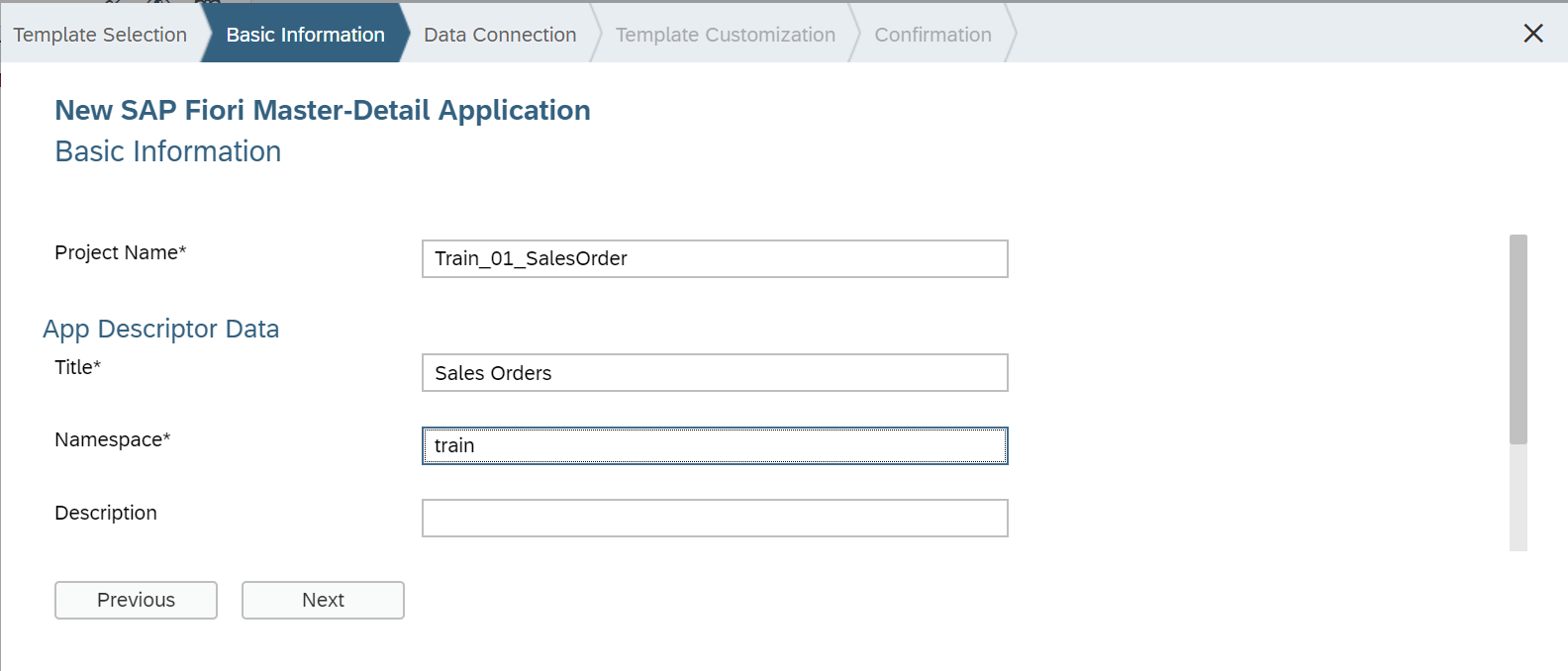This screenshot has height=671, width=1568.
Task: Select the empty Description text box
Action: (715, 518)
